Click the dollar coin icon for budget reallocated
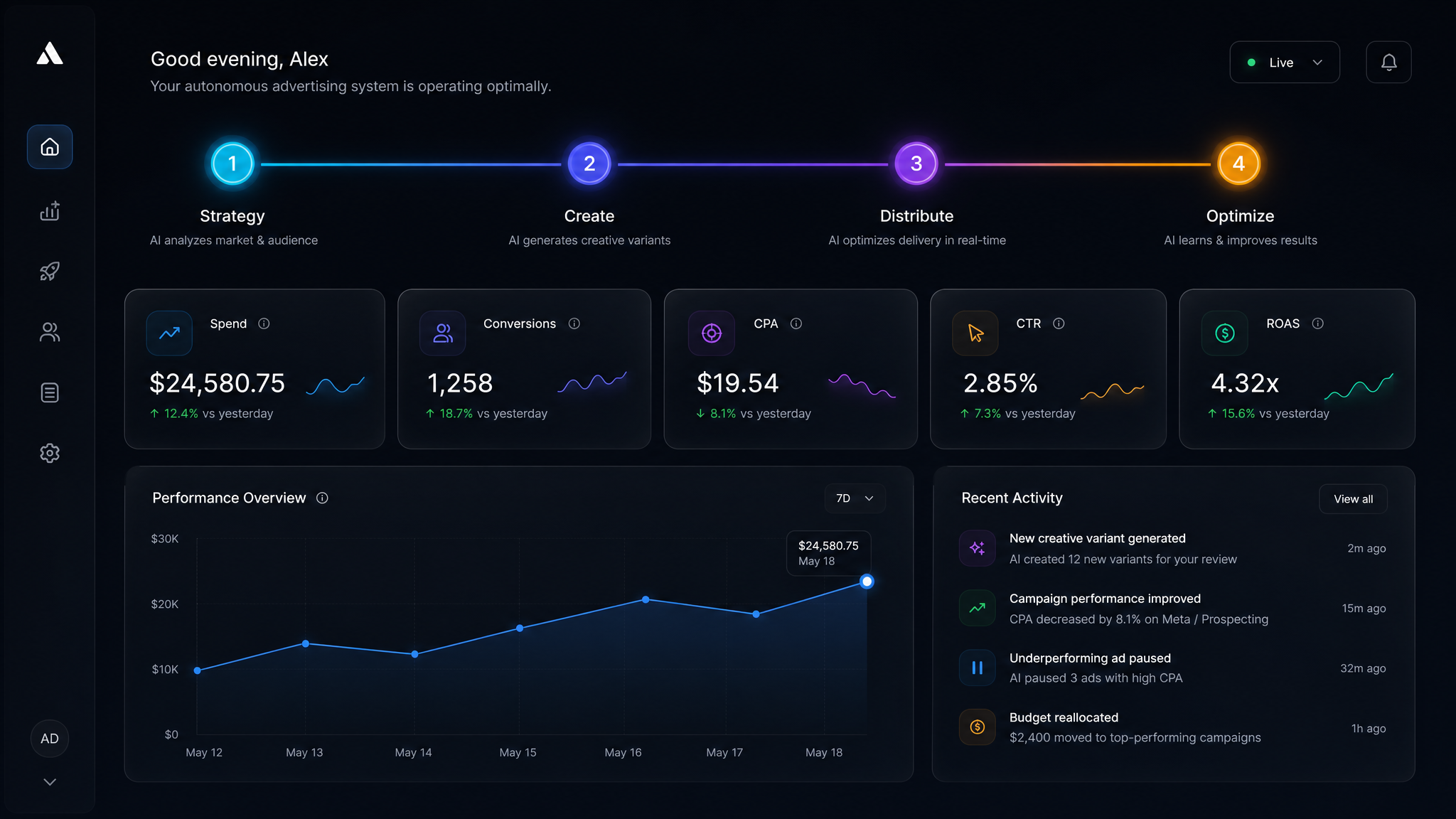 pos(978,727)
